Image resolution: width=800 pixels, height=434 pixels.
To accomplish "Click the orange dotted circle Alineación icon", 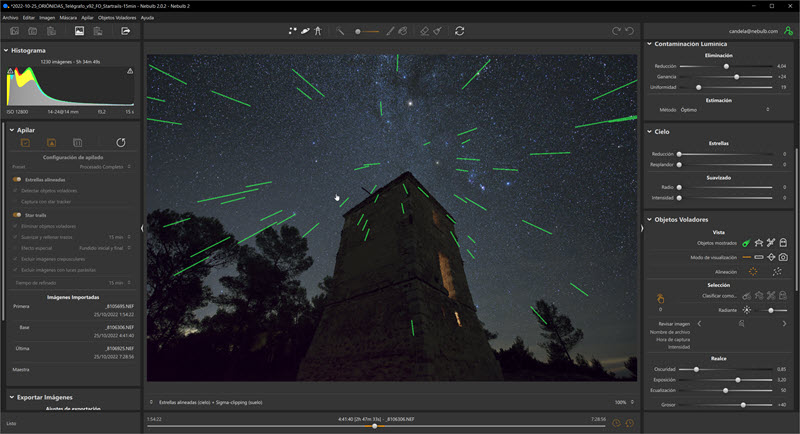I will tap(753, 272).
